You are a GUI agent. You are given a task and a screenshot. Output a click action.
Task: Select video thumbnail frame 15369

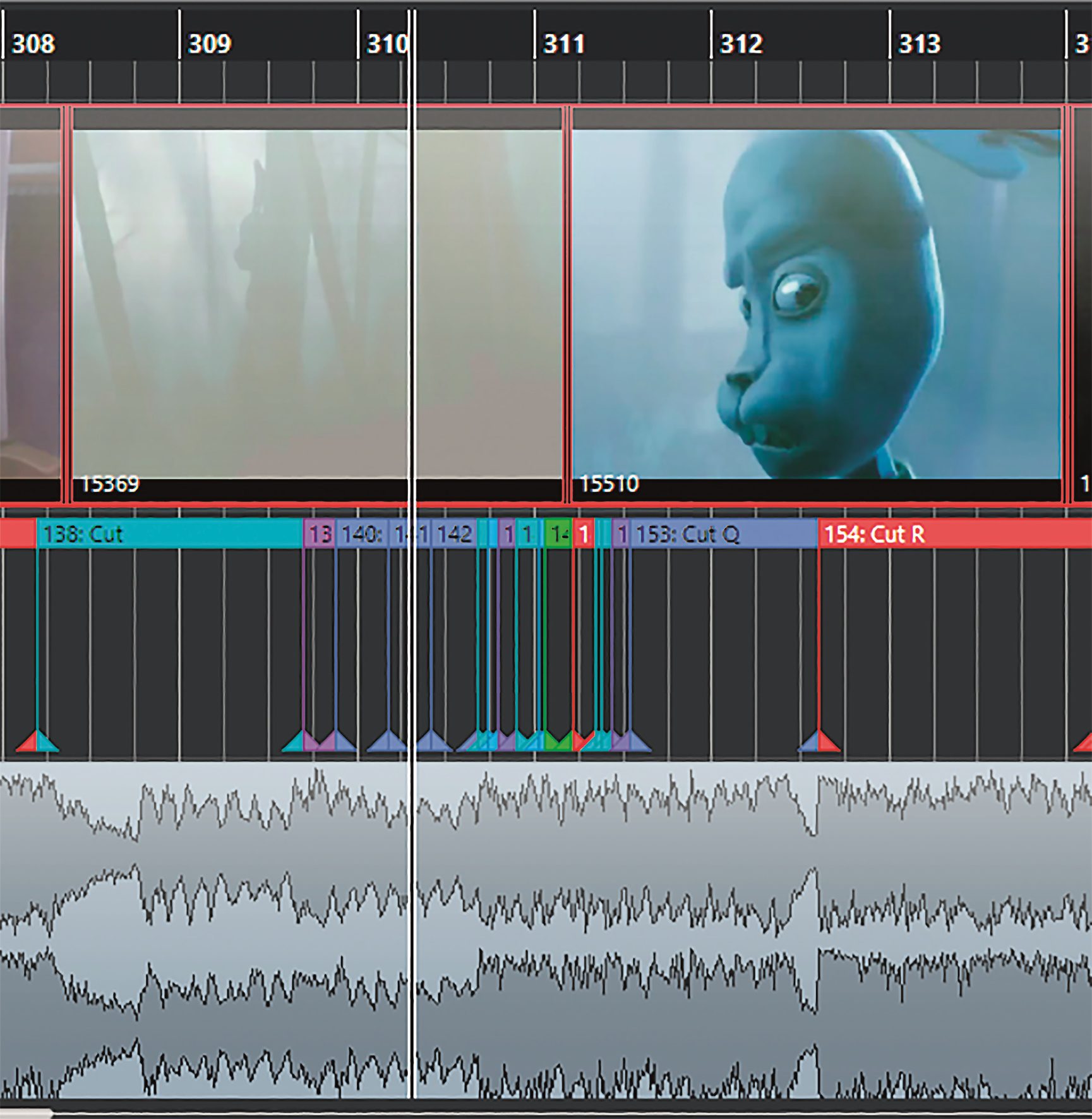point(240,303)
